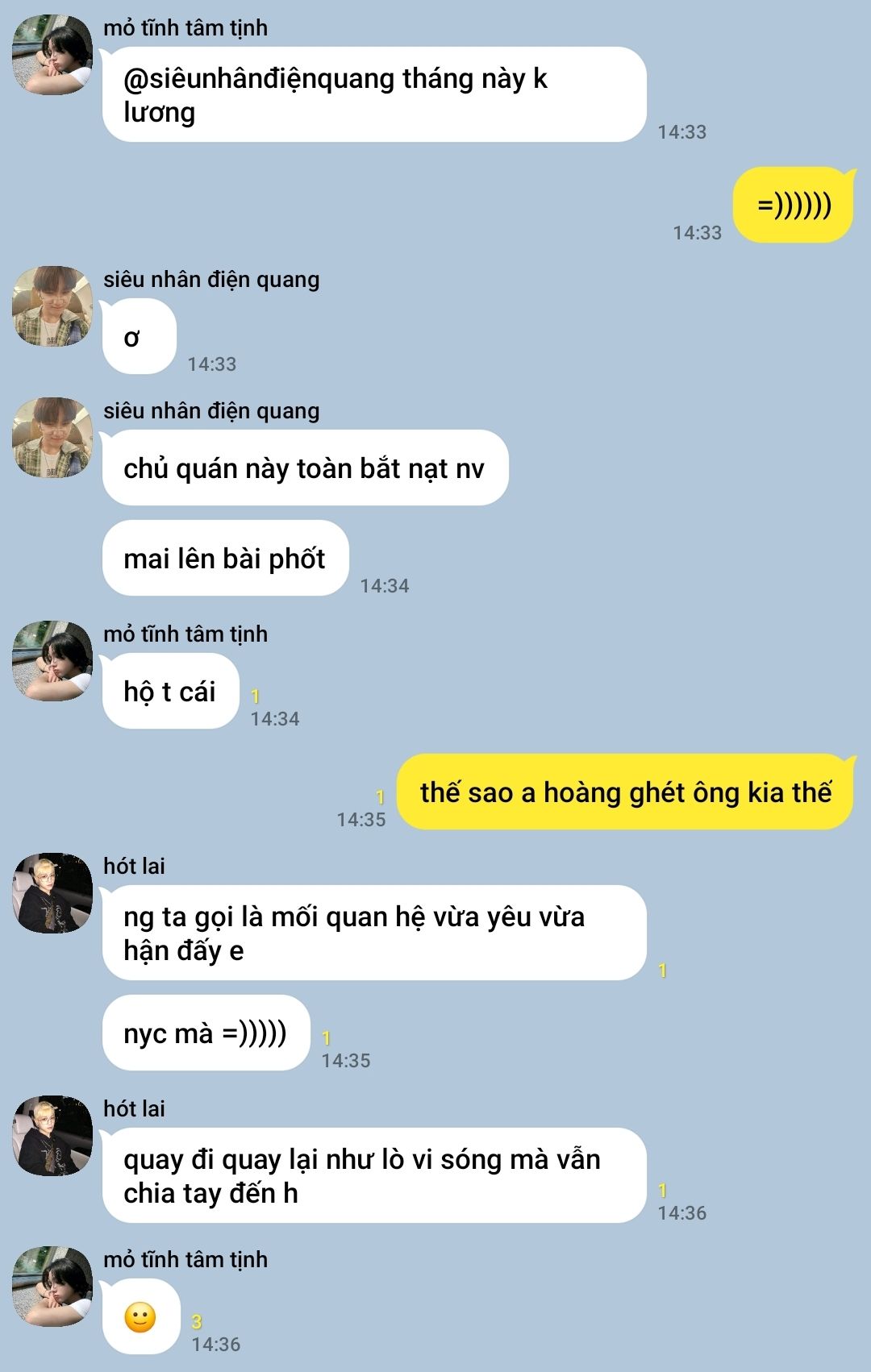Viewport: 871px width, 1372px height.
Task: Tap sender name 'hót lai' above 'ng ta gọi'
Action: 134,866
